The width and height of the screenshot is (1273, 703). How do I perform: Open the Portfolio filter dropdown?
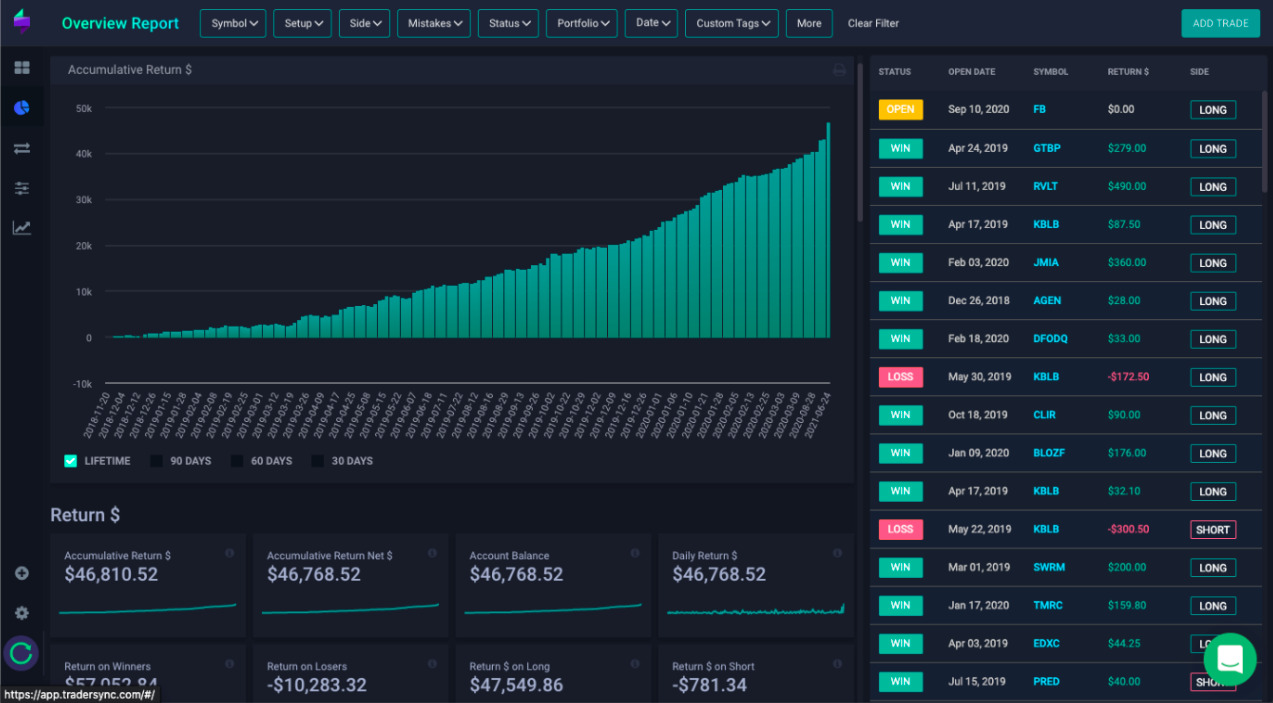pyautogui.click(x=582, y=23)
